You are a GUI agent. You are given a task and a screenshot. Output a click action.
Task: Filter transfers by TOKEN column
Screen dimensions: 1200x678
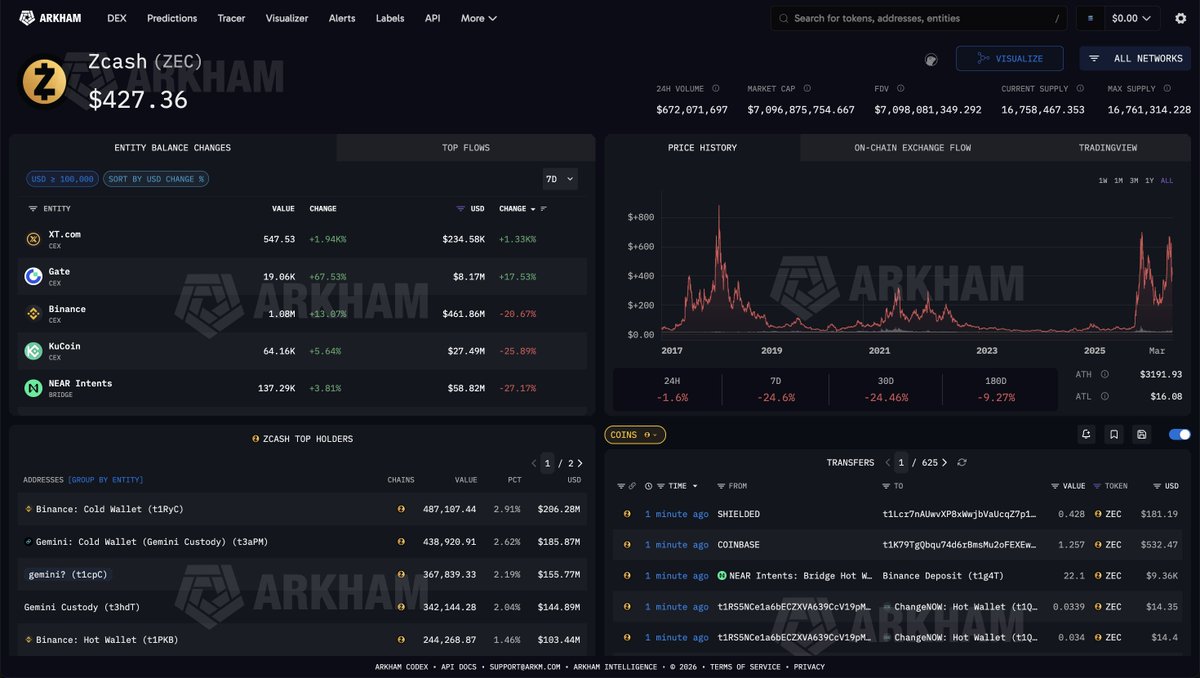point(1098,486)
